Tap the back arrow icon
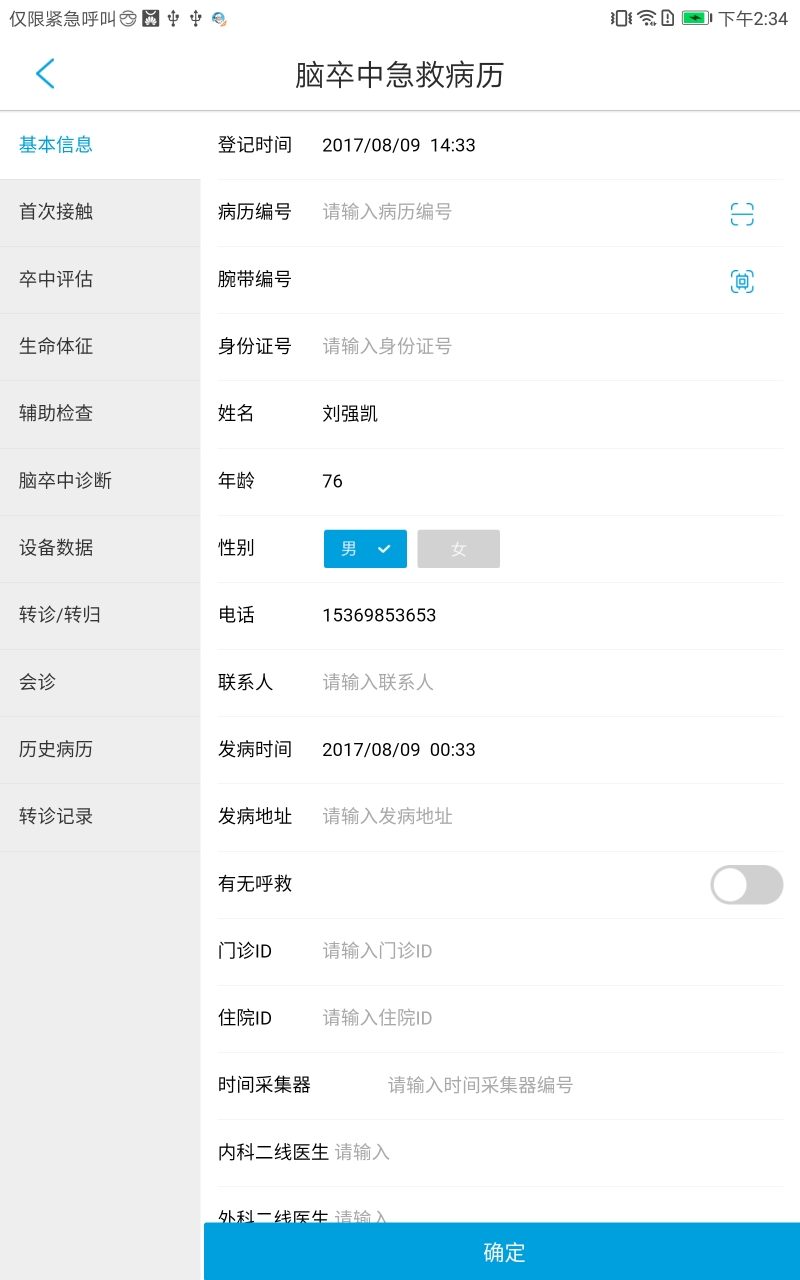Image resolution: width=800 pixels, height=1280 pixels. (x=45, y=74)
